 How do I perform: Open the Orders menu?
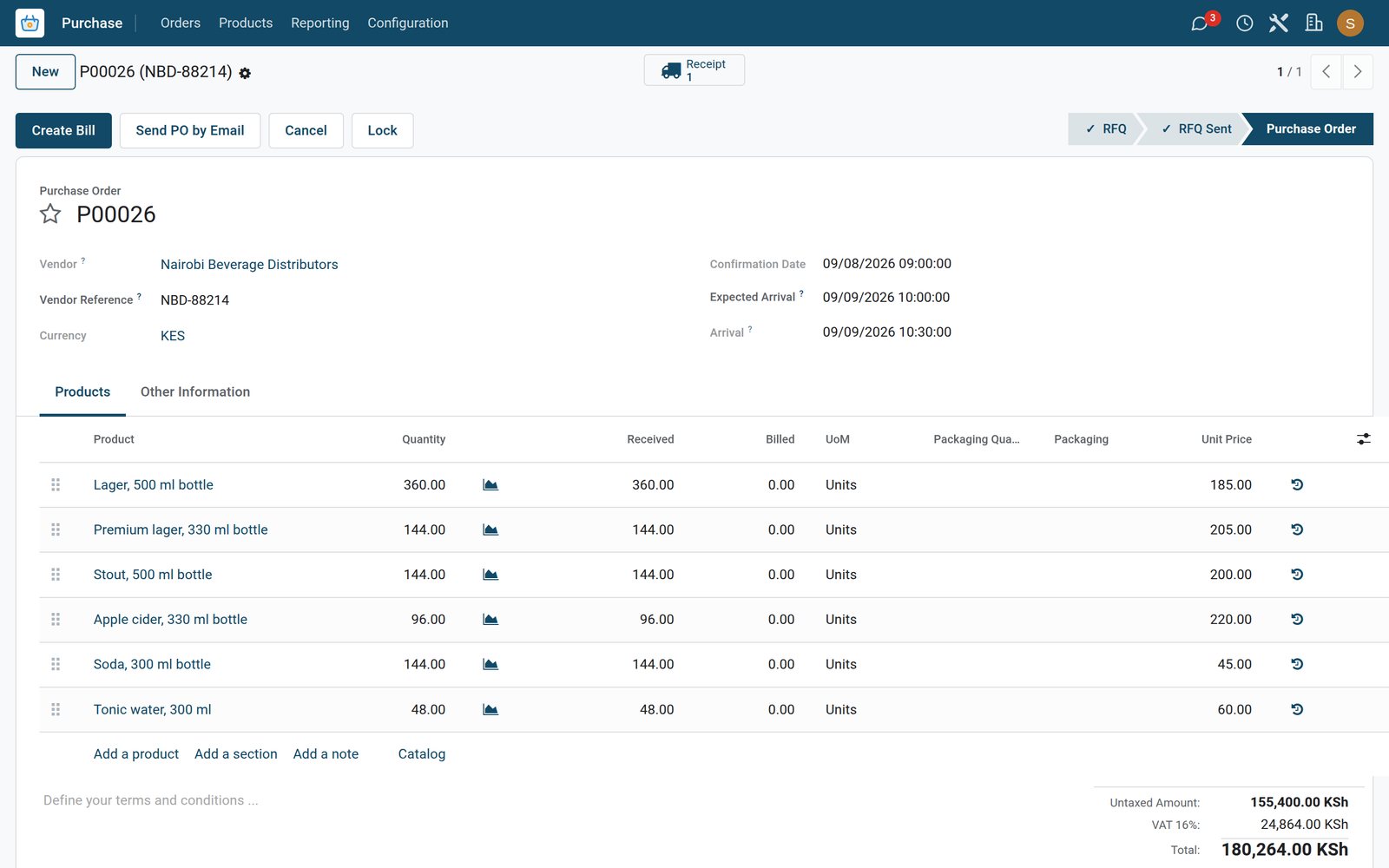point(181,23)
